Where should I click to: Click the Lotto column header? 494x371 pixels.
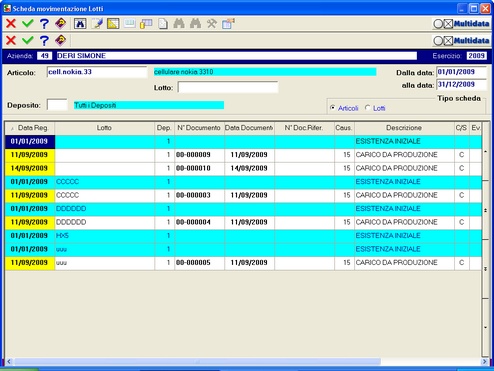point(104,128)
